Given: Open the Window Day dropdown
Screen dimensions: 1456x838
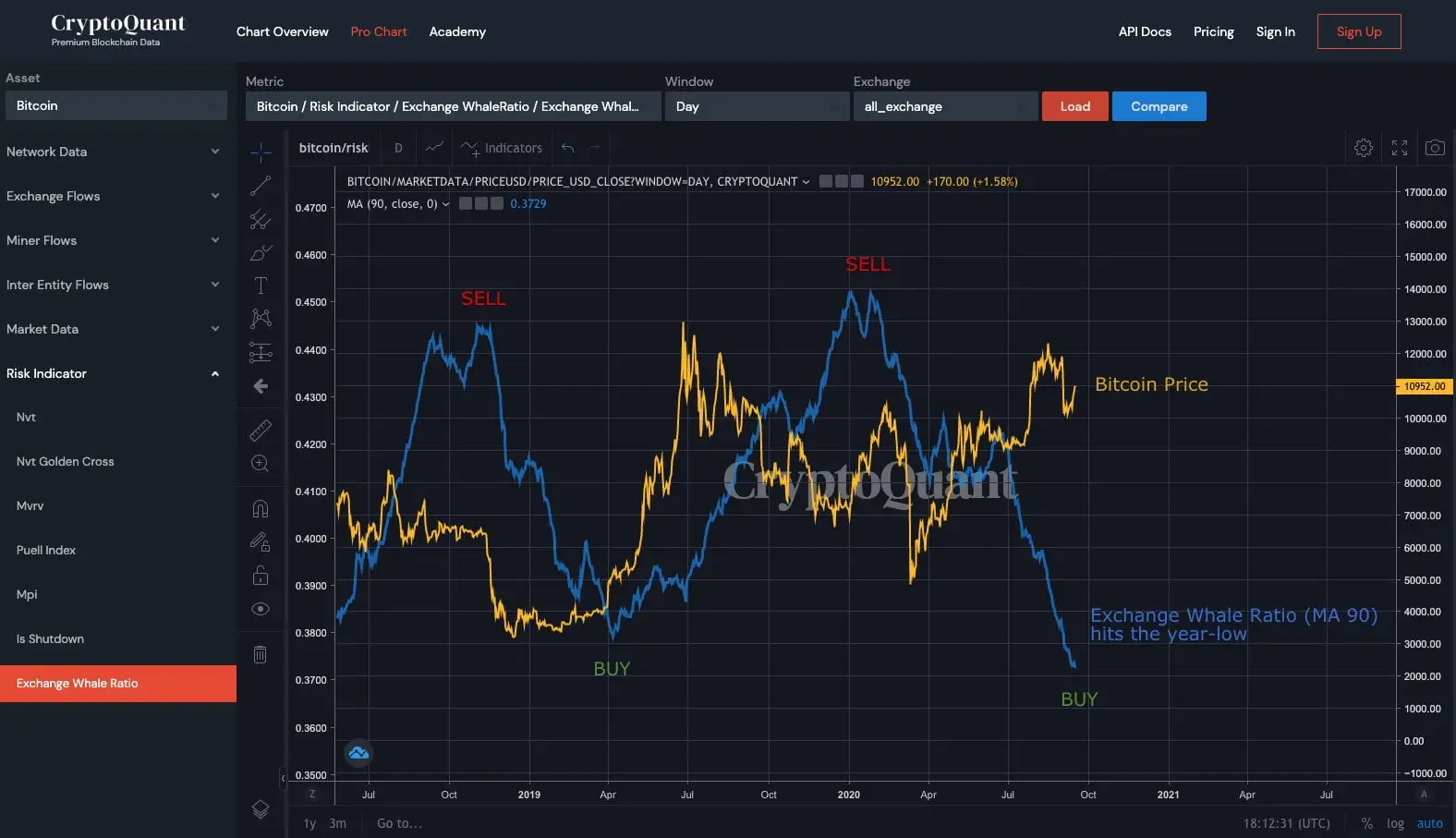Looking at the screenshot, I should 756,106.
